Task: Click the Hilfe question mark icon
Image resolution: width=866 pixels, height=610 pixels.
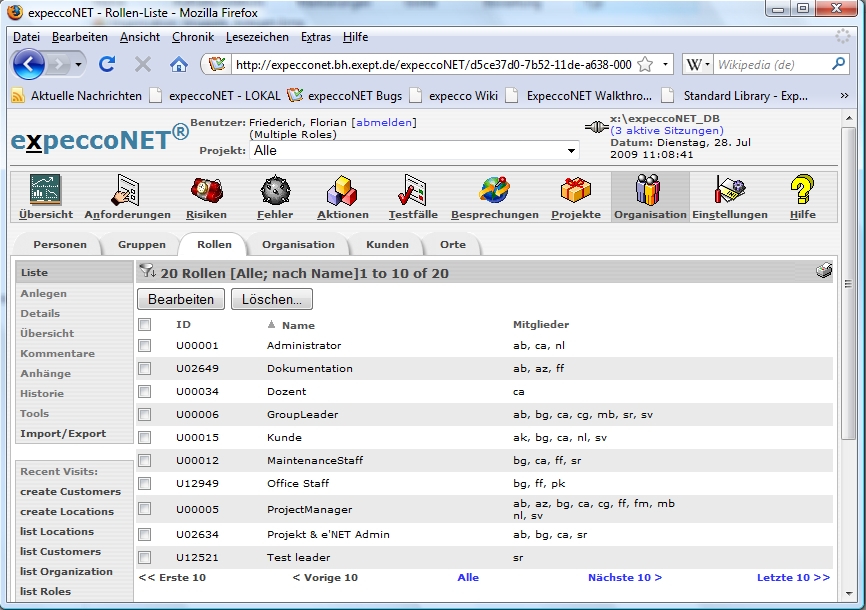Action: [x=802, y=190]
